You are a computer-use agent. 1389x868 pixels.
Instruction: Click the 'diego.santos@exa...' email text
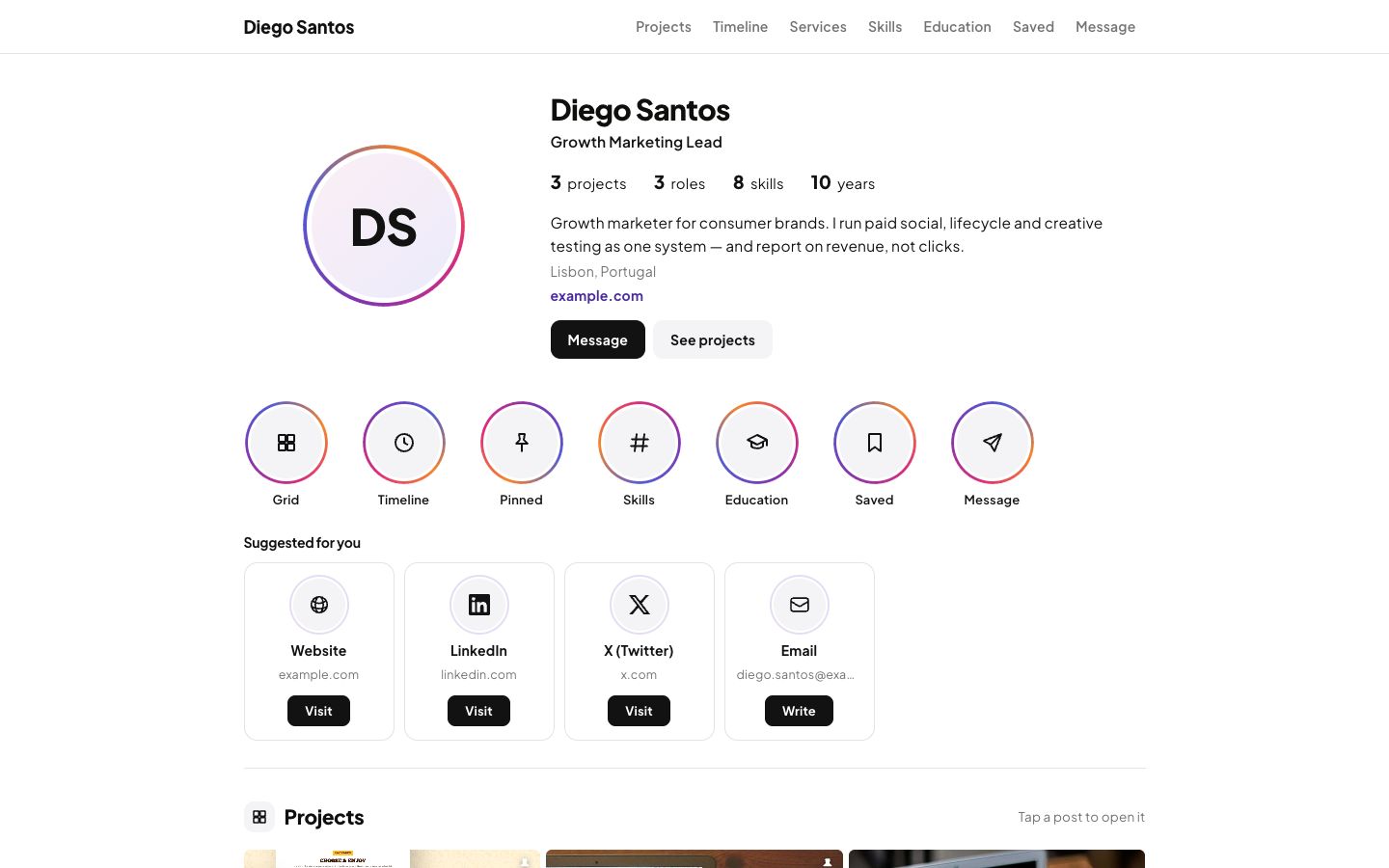pos(796,675)
